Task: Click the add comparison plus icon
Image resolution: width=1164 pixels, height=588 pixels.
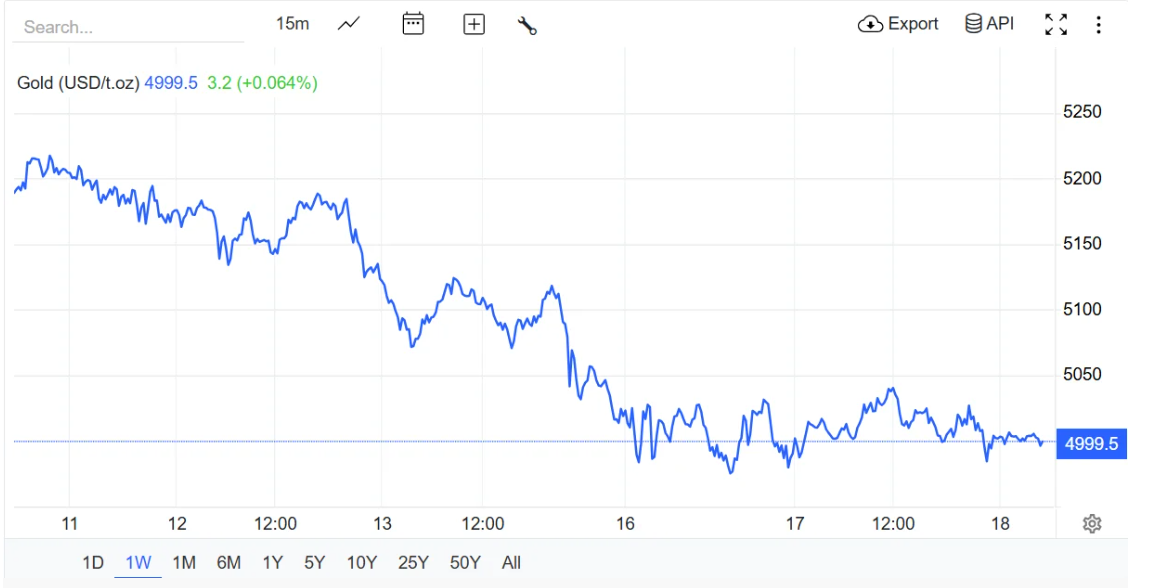Action: point(474,25)
